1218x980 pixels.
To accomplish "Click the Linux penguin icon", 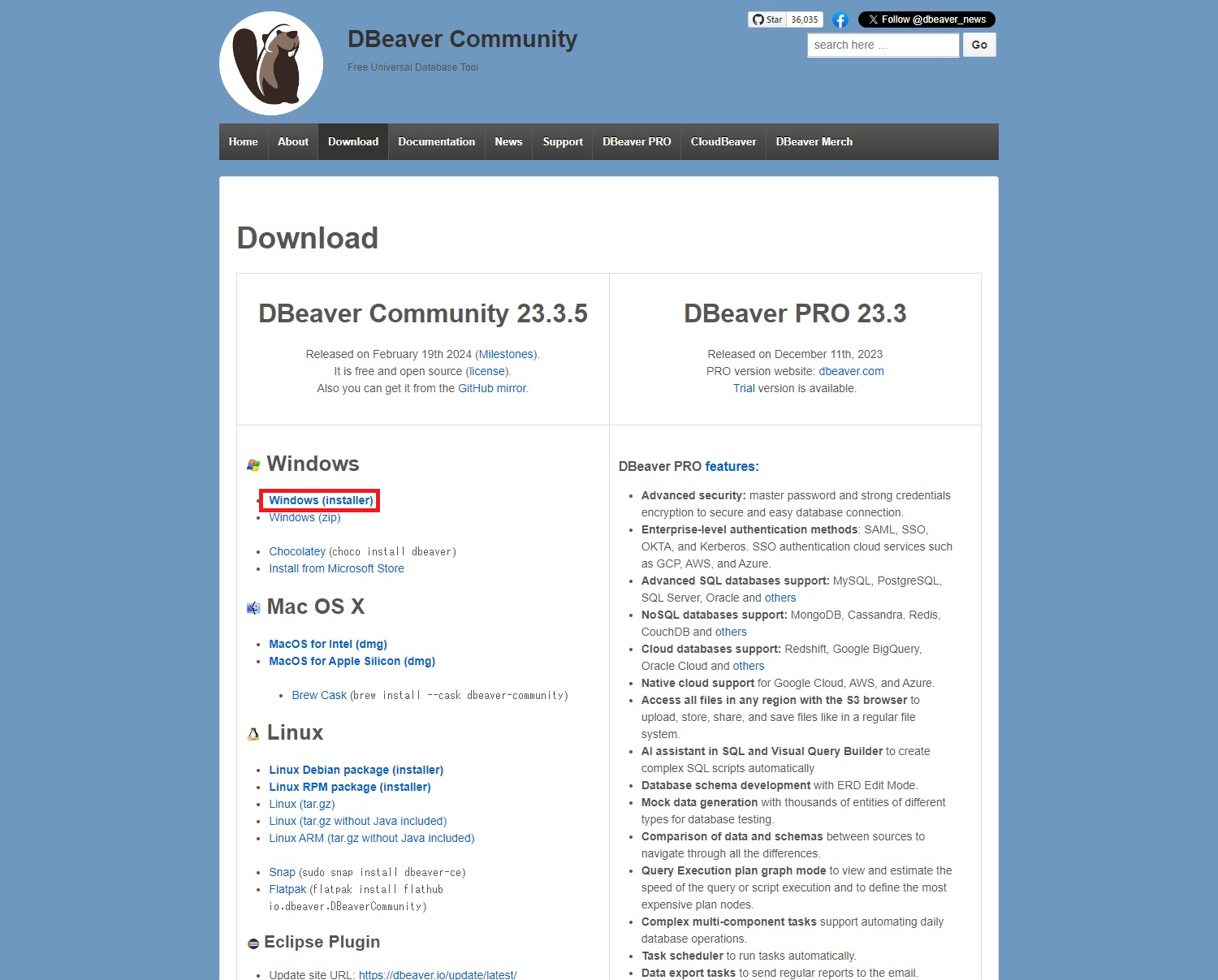I will click(251, 733).
